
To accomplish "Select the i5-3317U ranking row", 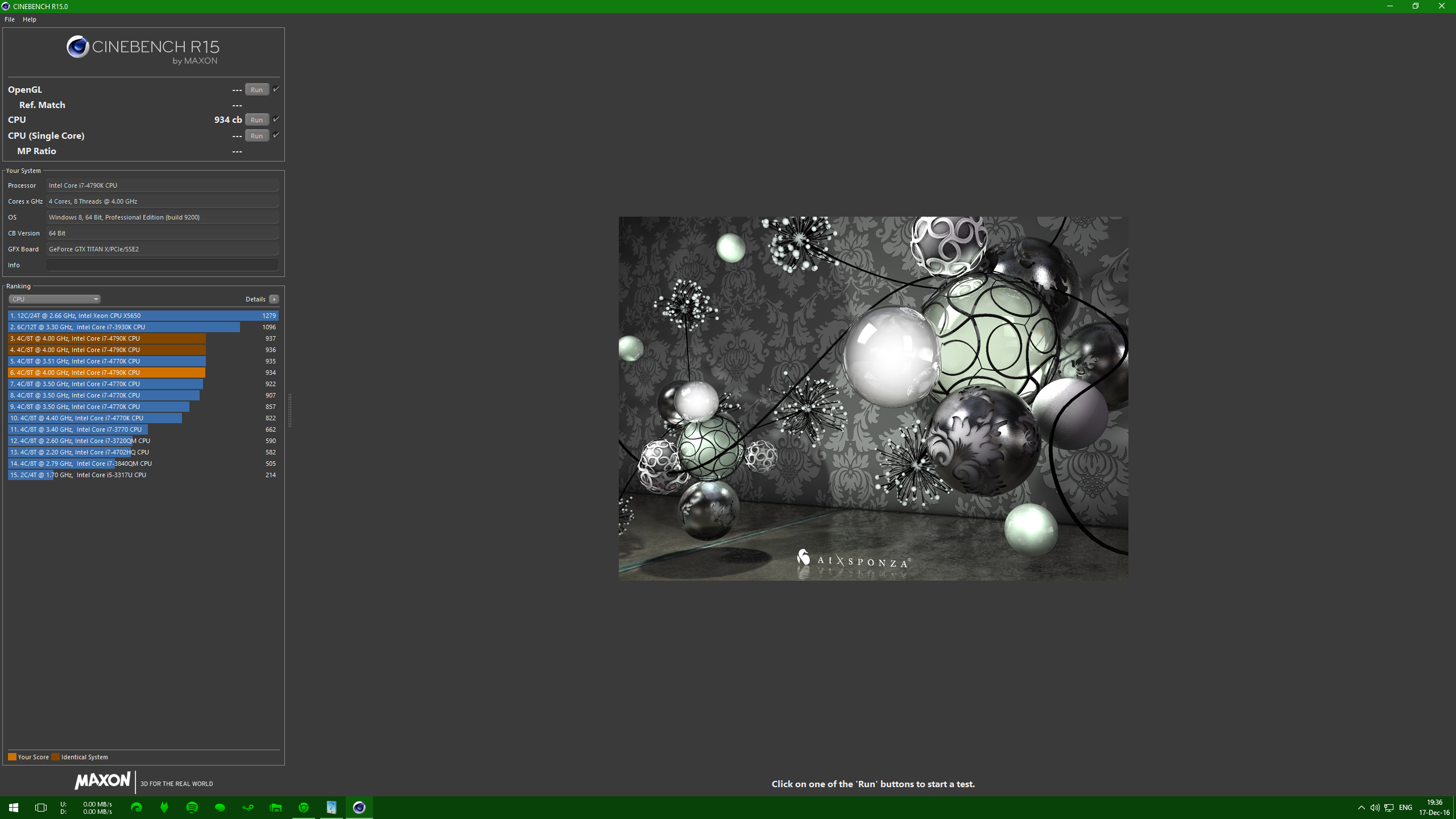I will [143, 475].
